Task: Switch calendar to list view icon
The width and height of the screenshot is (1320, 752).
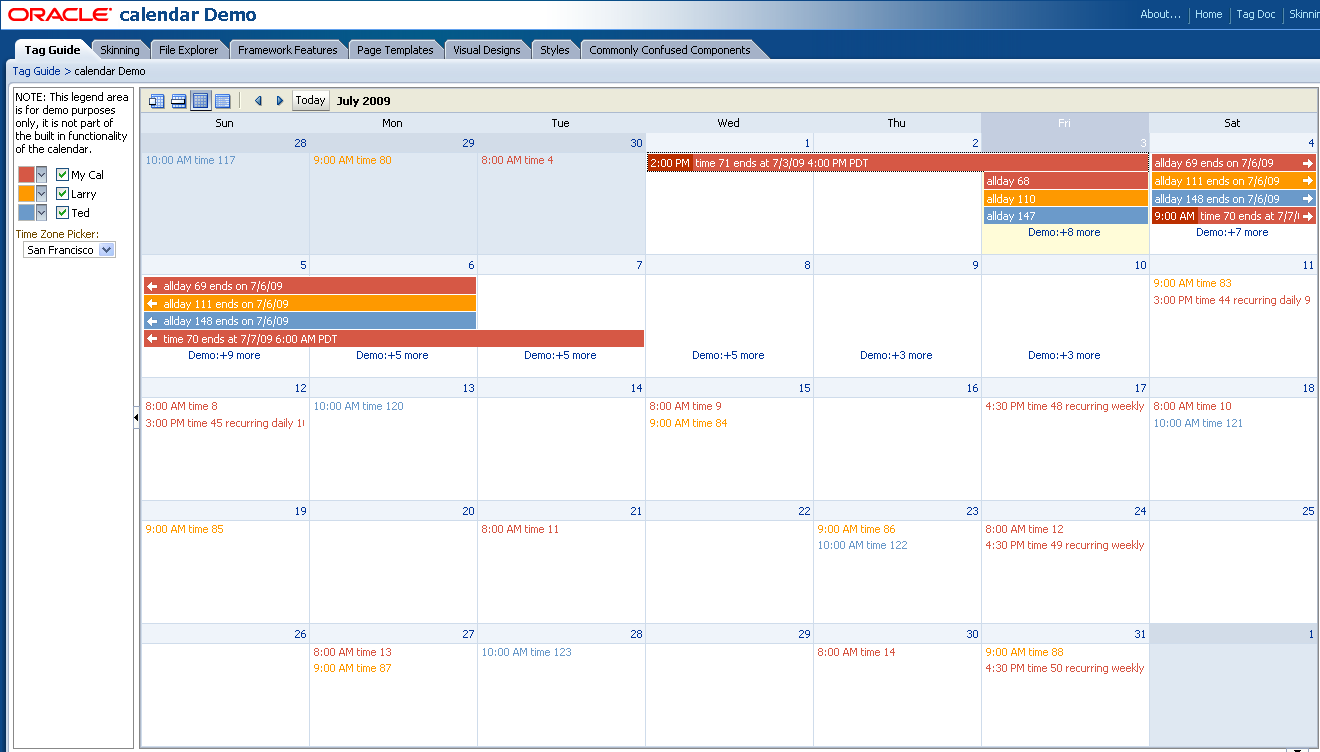Action: tap(222, 101)
